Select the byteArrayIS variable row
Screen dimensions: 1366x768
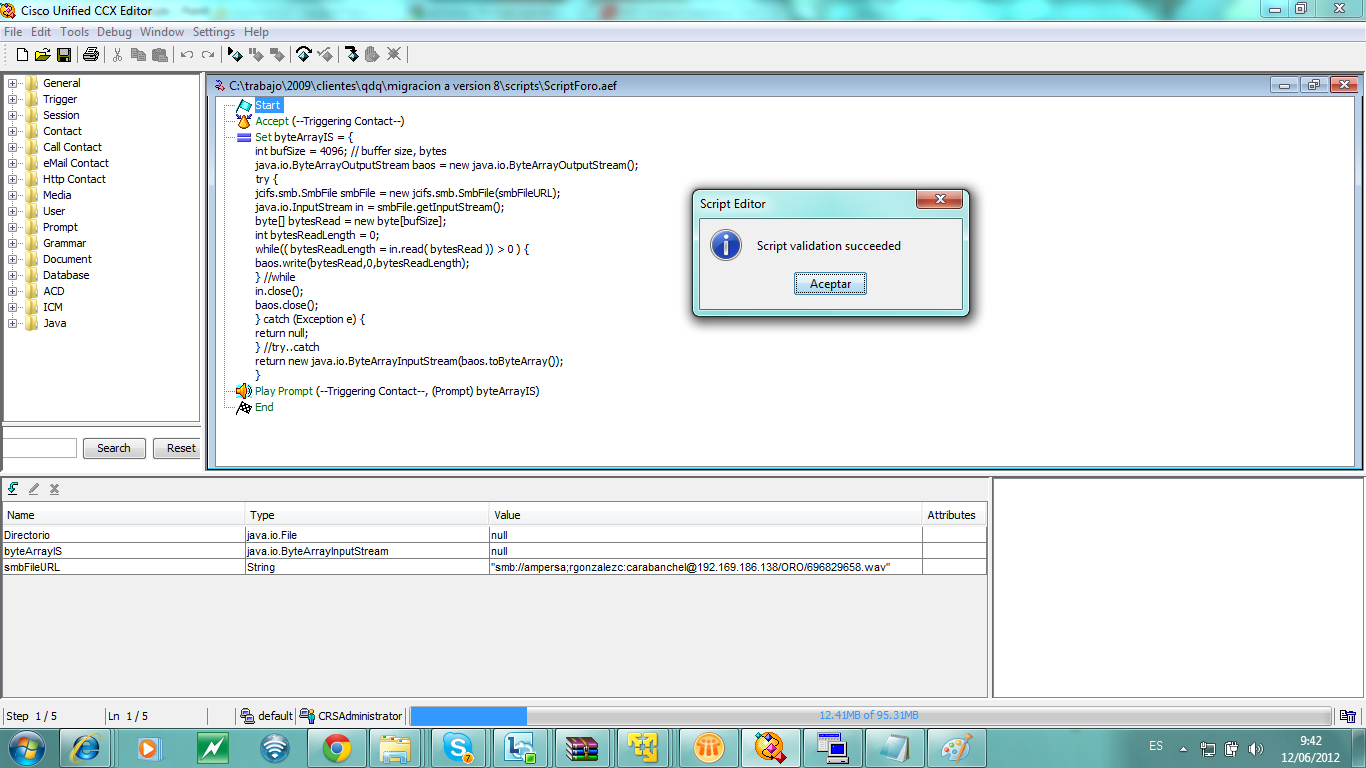tap(494, 551)
